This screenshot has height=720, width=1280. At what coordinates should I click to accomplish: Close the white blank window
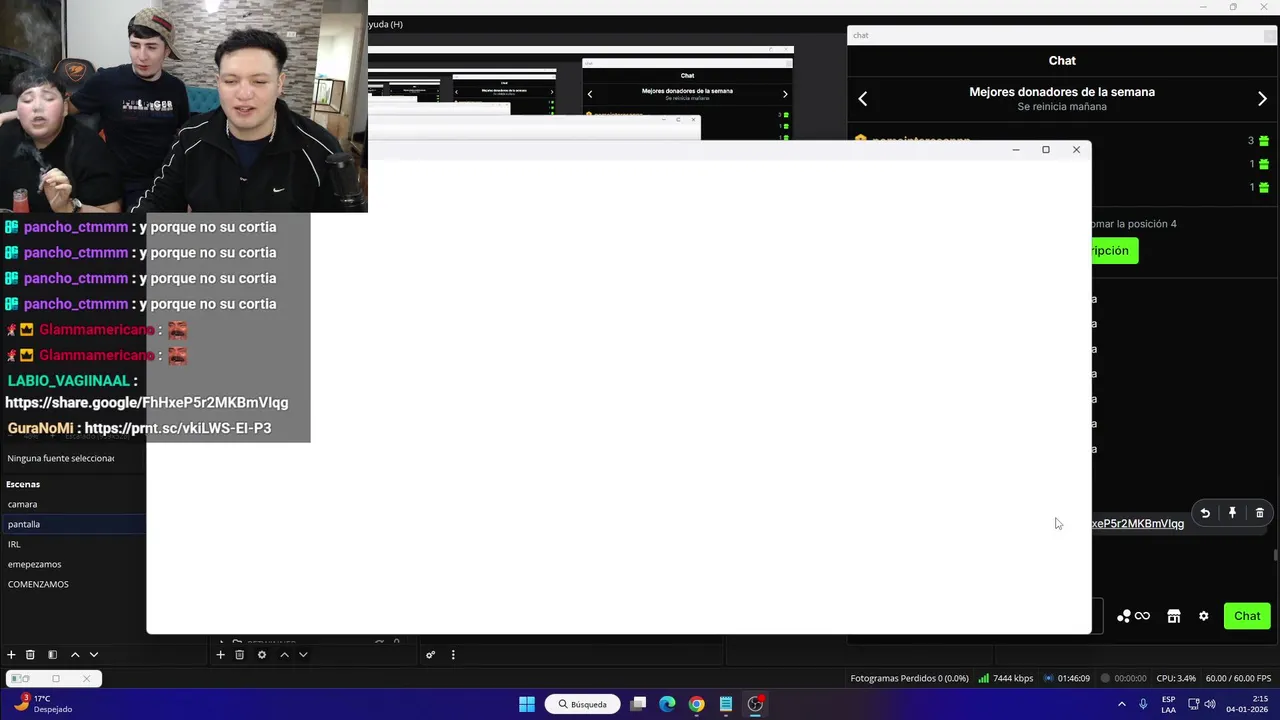pos(1076,150)
